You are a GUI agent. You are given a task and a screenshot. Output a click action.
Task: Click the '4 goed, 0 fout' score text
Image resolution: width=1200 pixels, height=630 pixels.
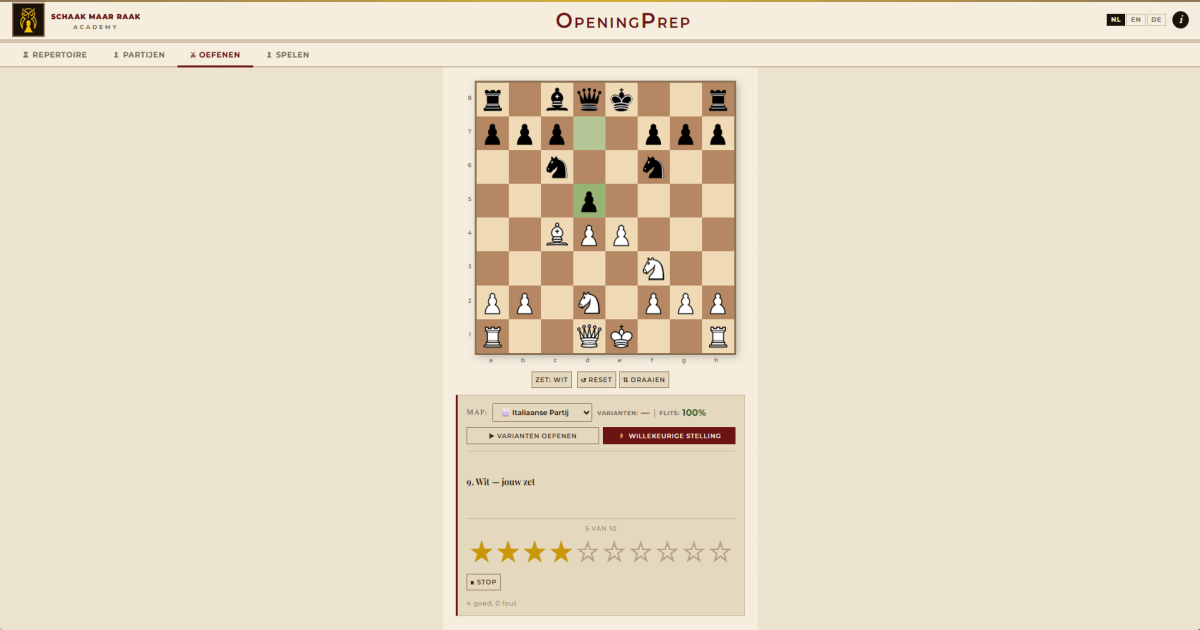492,603
